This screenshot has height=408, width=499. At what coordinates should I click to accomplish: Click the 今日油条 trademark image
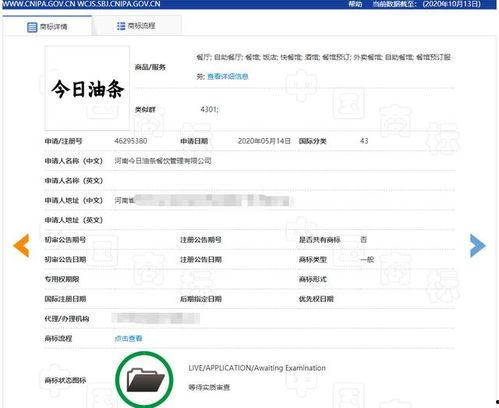pyautogui.click(x=87, y=88)
